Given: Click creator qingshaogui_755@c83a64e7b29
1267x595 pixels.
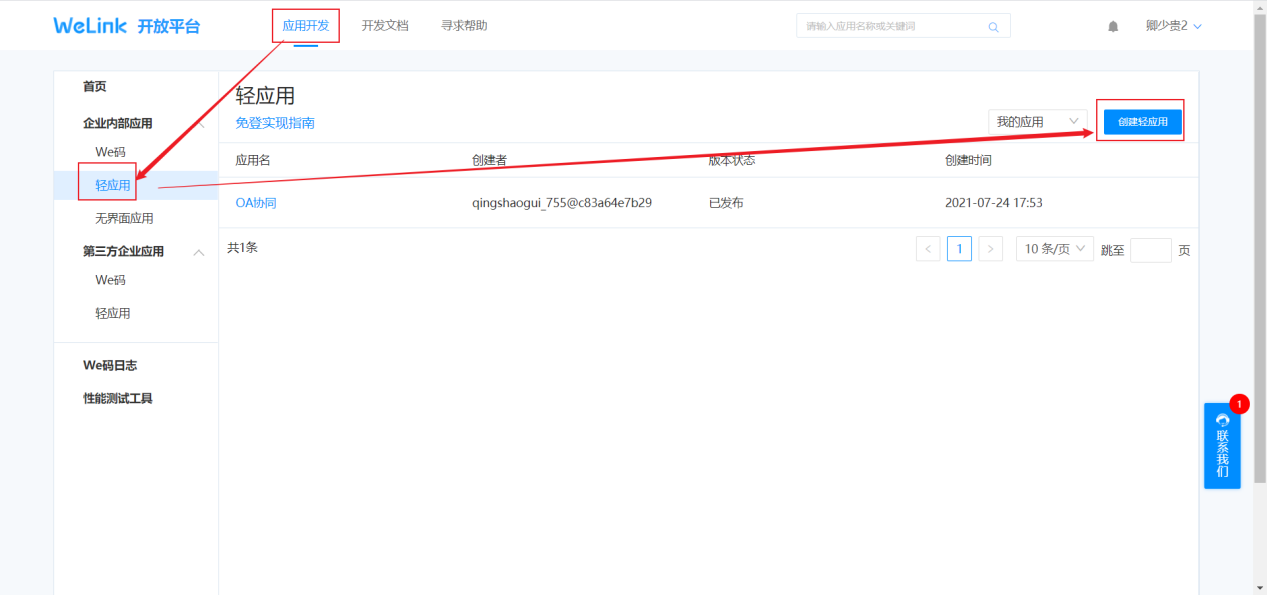Looking at the screenshot, I should click(562, 203).
